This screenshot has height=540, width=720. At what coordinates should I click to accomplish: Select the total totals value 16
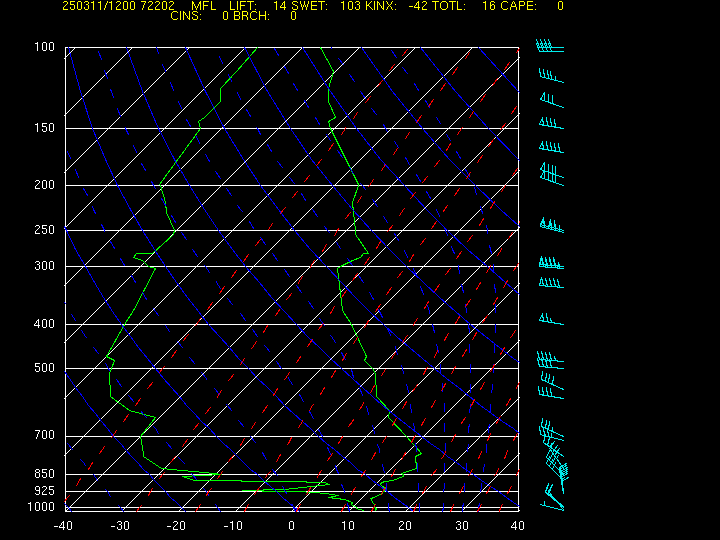pos(488,6)
